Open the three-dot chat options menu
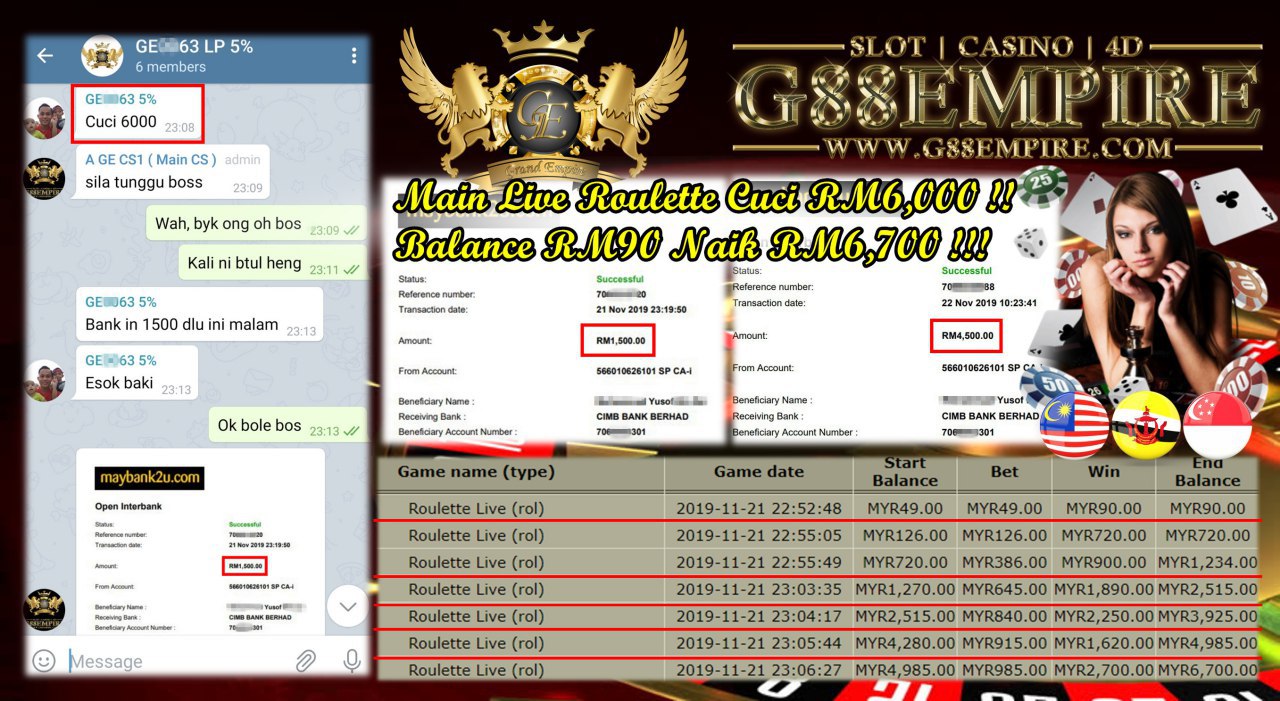Viewport: 1280px width, 701px height. point(354,56)
